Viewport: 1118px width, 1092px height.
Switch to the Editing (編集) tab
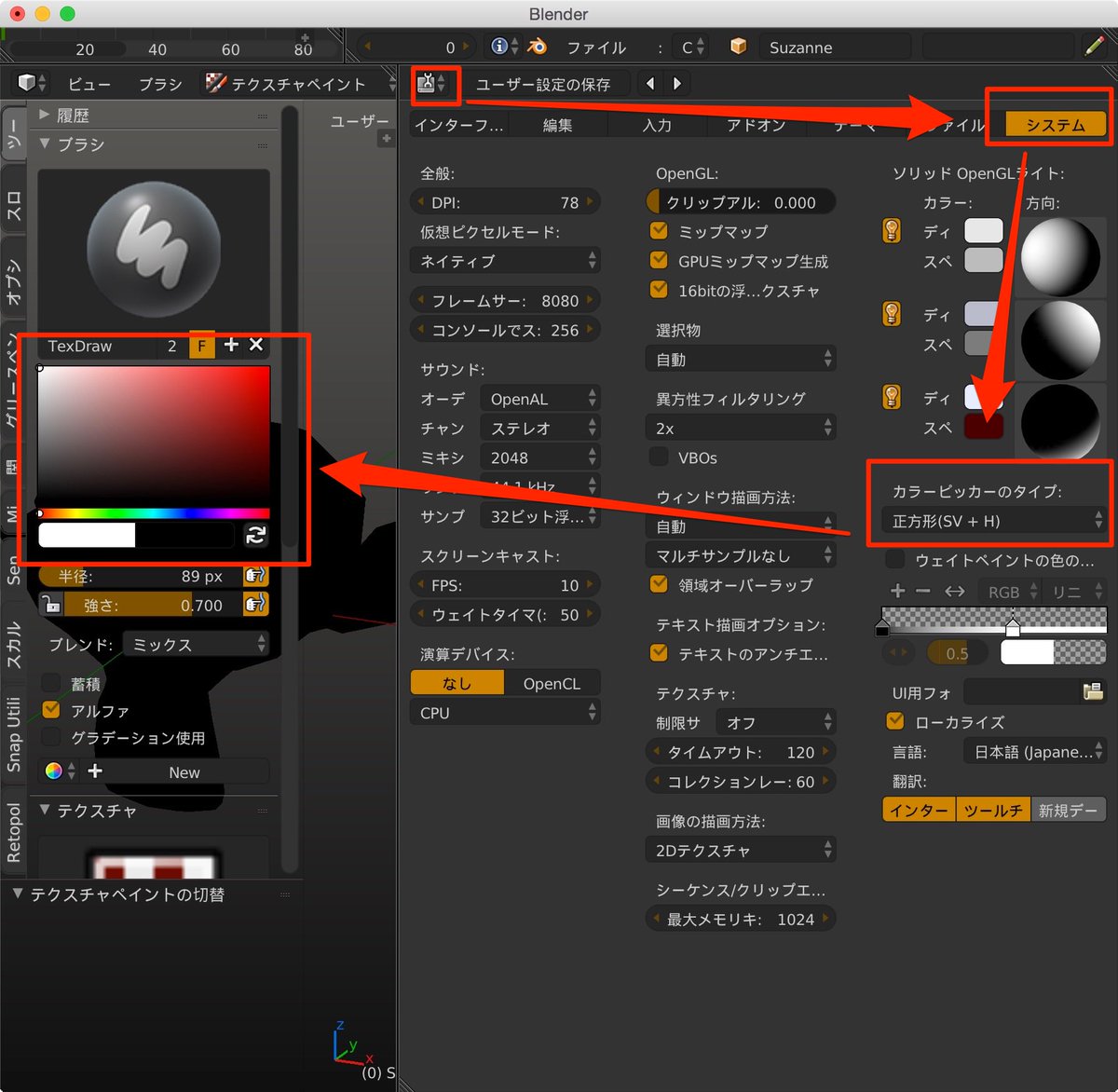[x=558, y=125]
